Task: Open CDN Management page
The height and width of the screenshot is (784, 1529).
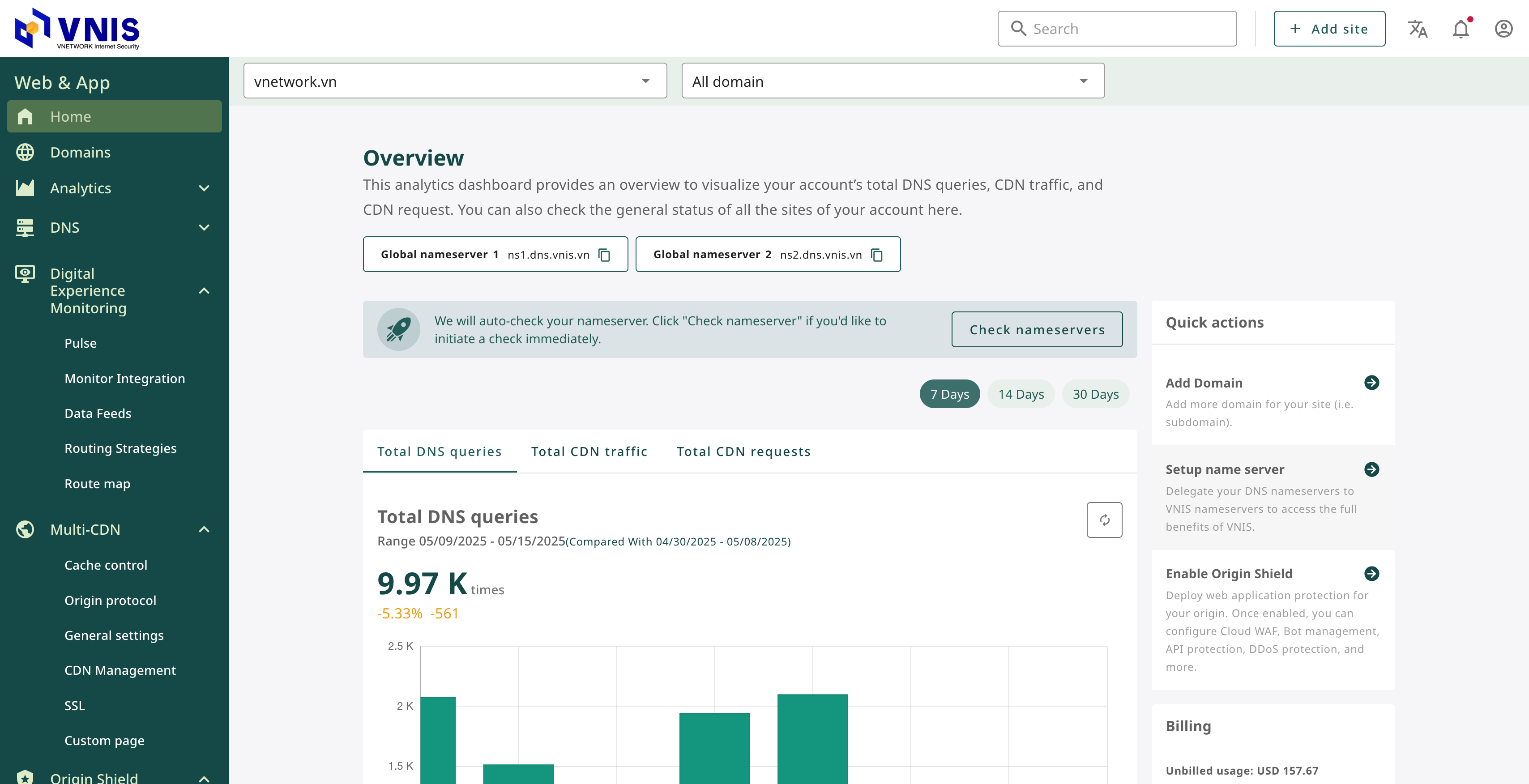Action: 120,671
